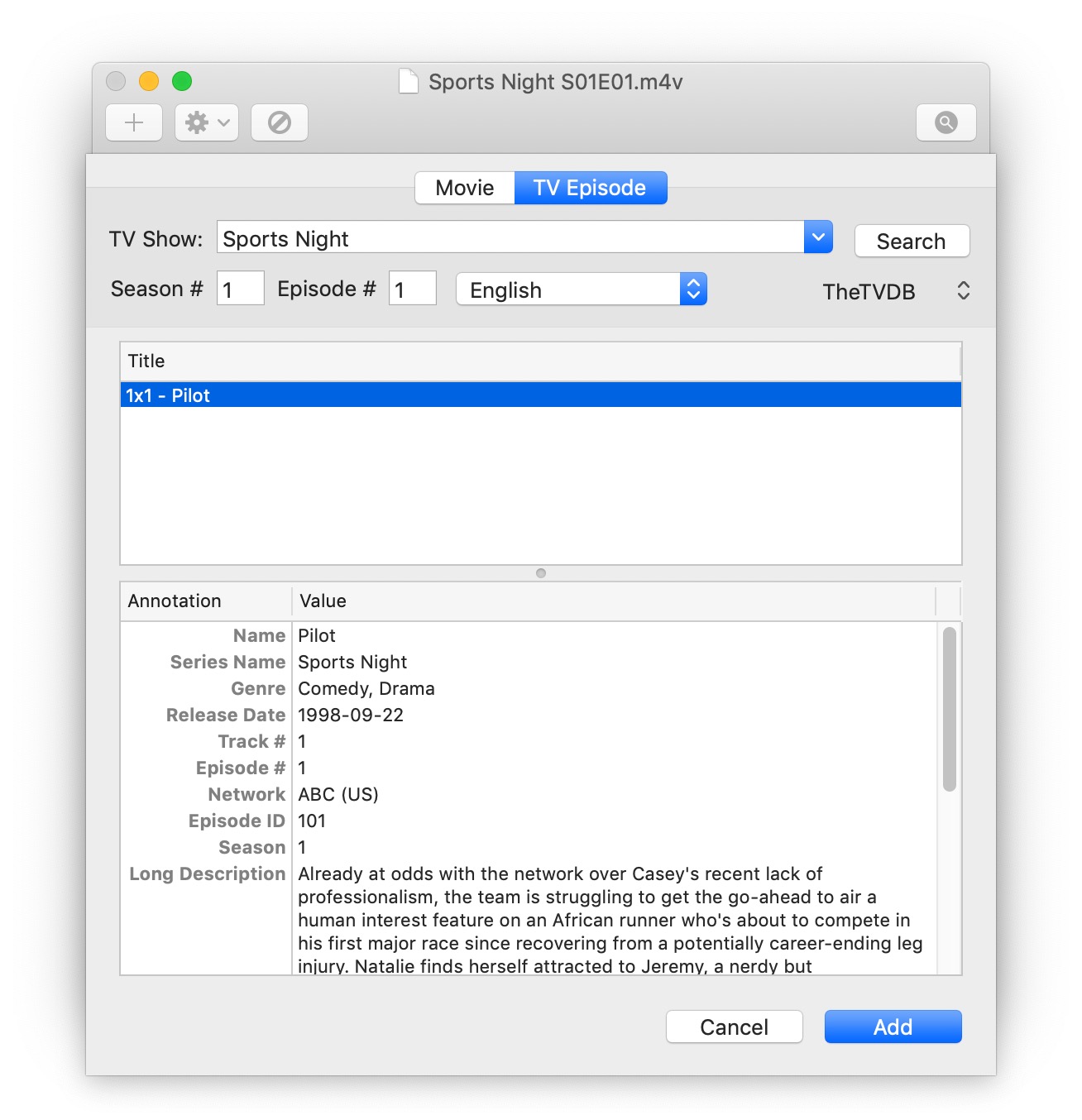
Task: Click the Long Description annotation label
Action: pyautogui.click(x=207, y=874)
